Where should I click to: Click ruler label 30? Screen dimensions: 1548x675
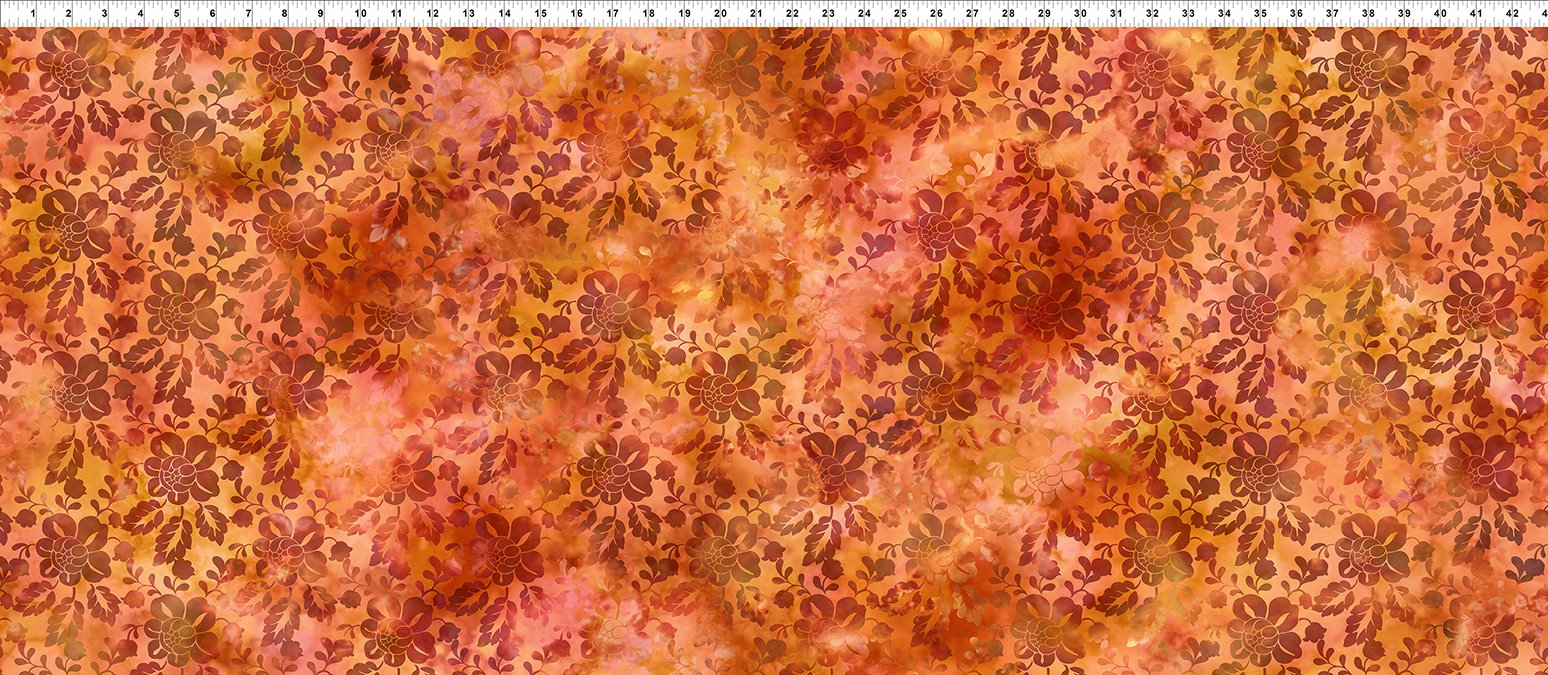1080,14
